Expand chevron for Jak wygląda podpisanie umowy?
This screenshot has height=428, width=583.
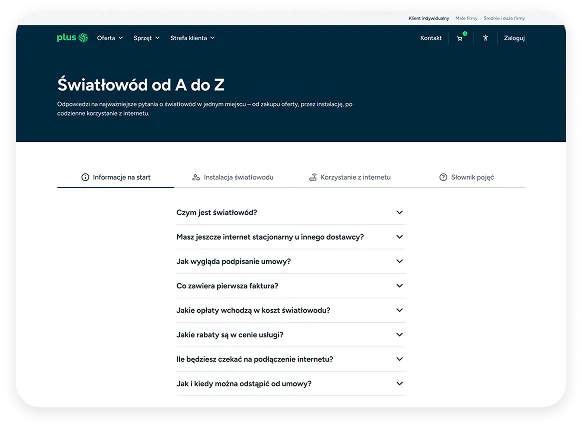tap(400, 261)
